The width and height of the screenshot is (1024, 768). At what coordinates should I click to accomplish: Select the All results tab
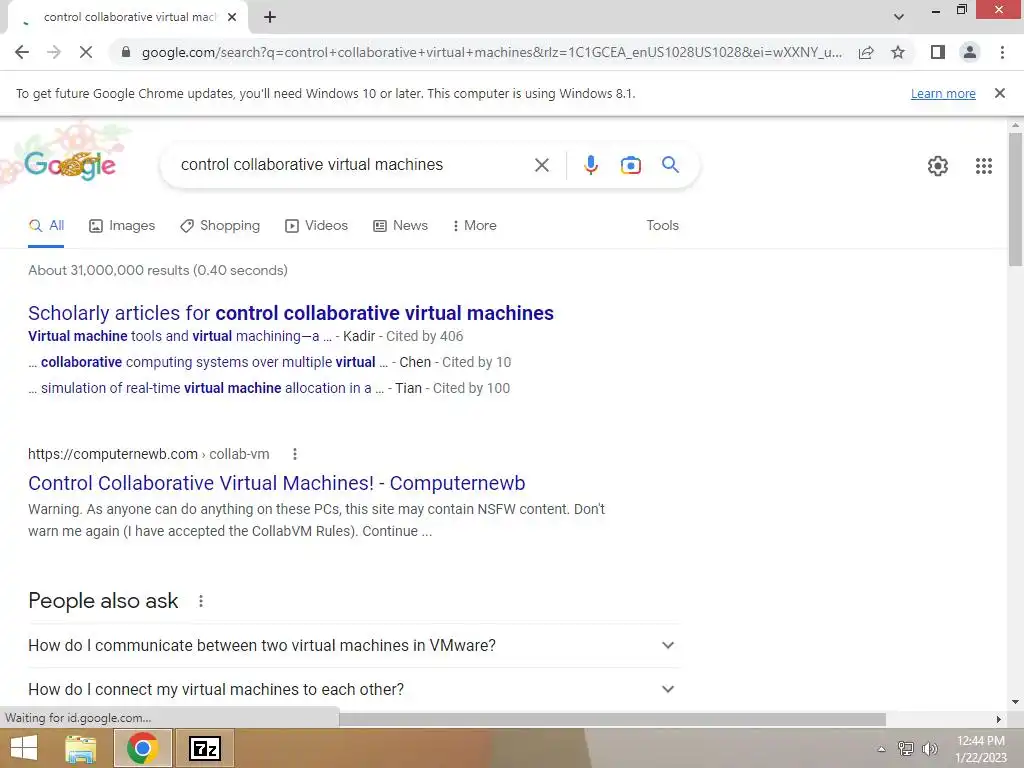click(x=46, y=225)
